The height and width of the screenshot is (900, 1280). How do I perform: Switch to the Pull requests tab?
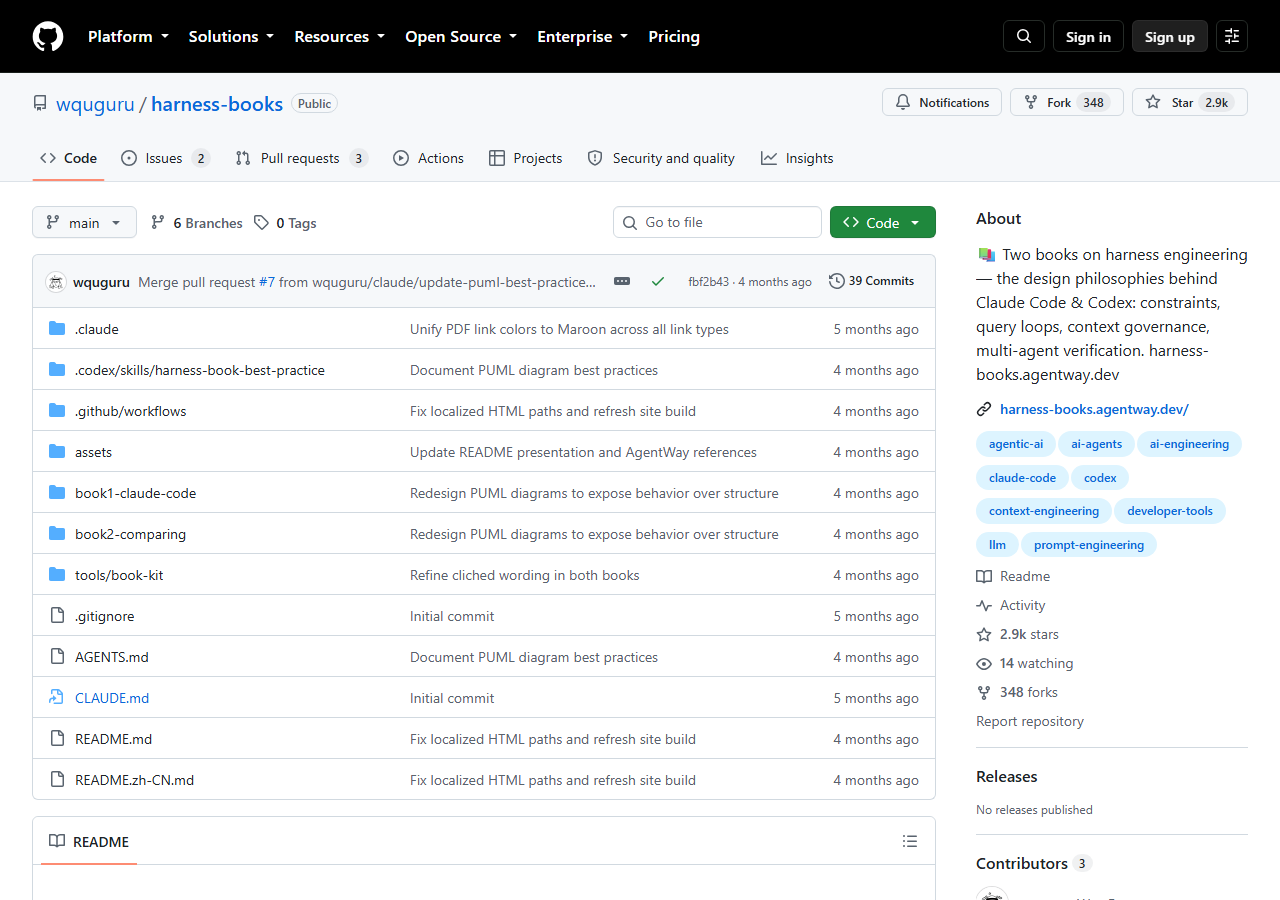click(x=301, y=158)
